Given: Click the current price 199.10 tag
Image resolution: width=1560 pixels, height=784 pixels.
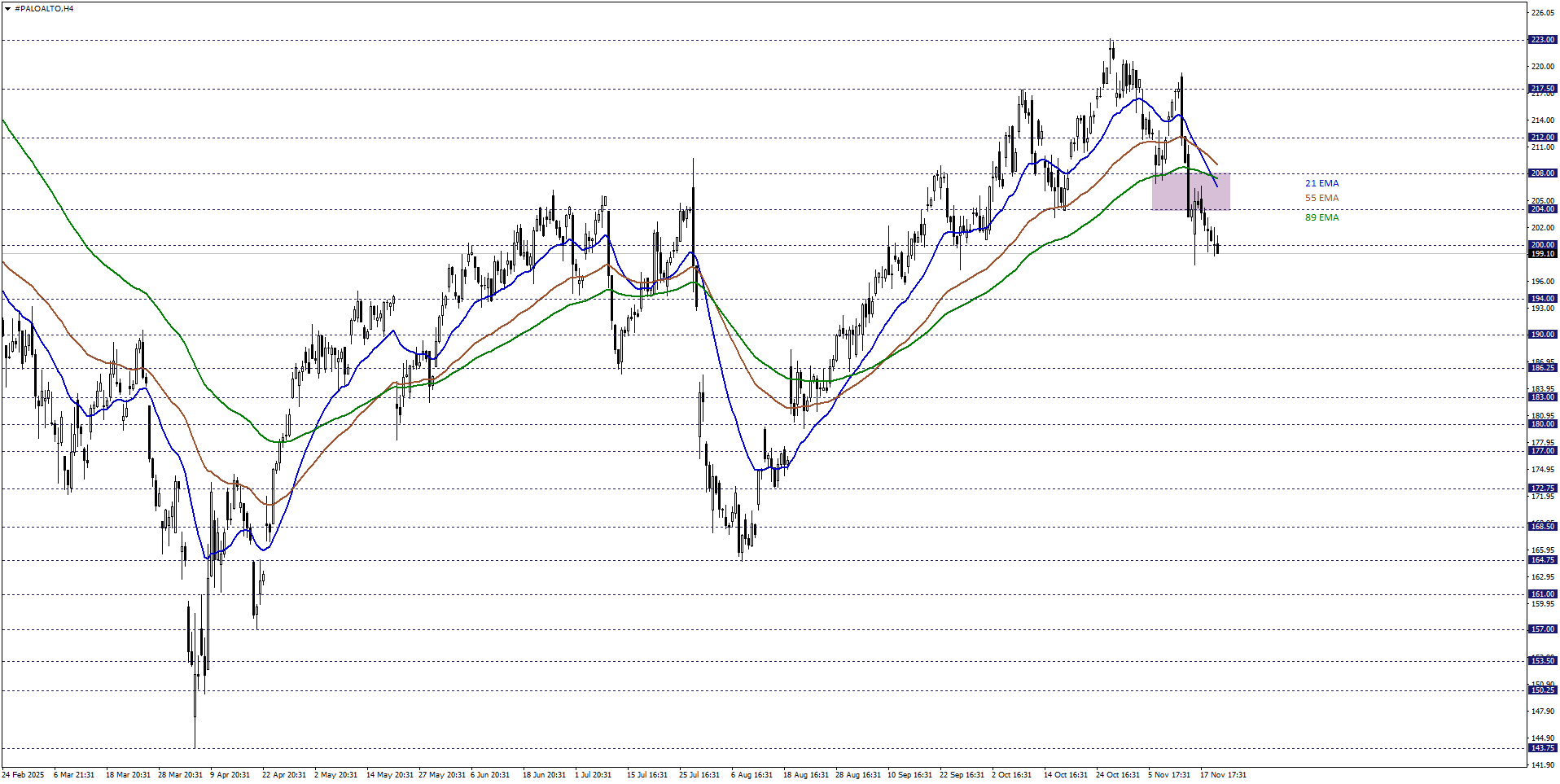Looking at the screenshot, I should click(1542, 254).
